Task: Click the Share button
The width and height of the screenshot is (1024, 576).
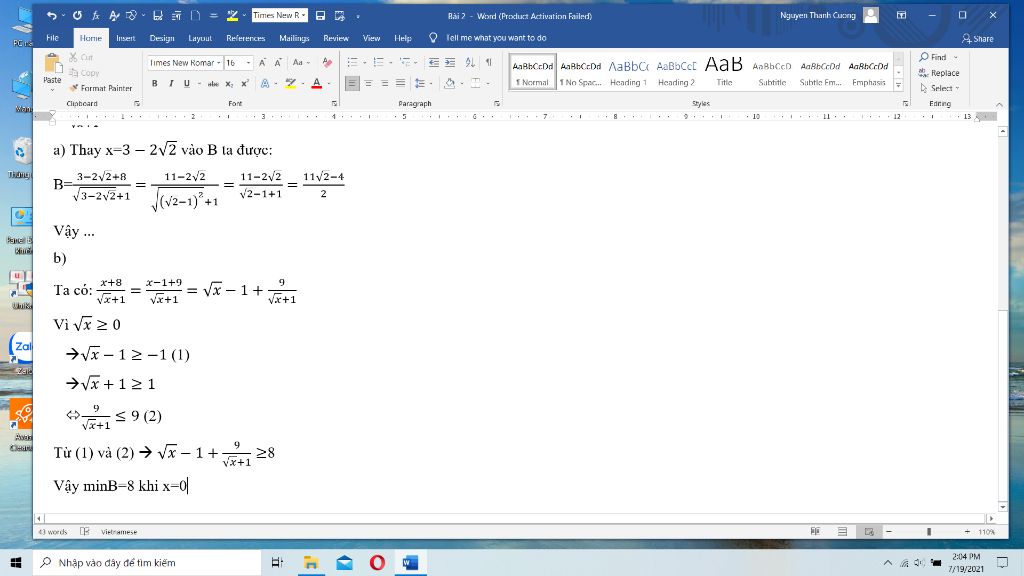Action: click(x=978, y=39)
